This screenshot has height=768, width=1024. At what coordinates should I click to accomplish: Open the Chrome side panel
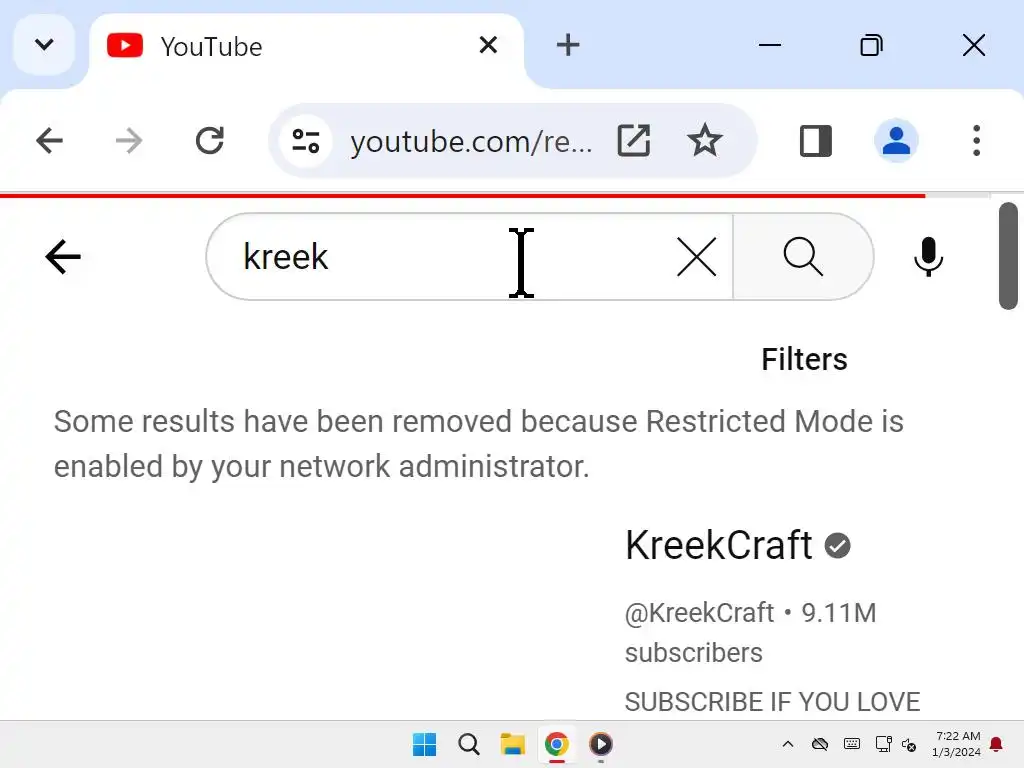point(816,141)
